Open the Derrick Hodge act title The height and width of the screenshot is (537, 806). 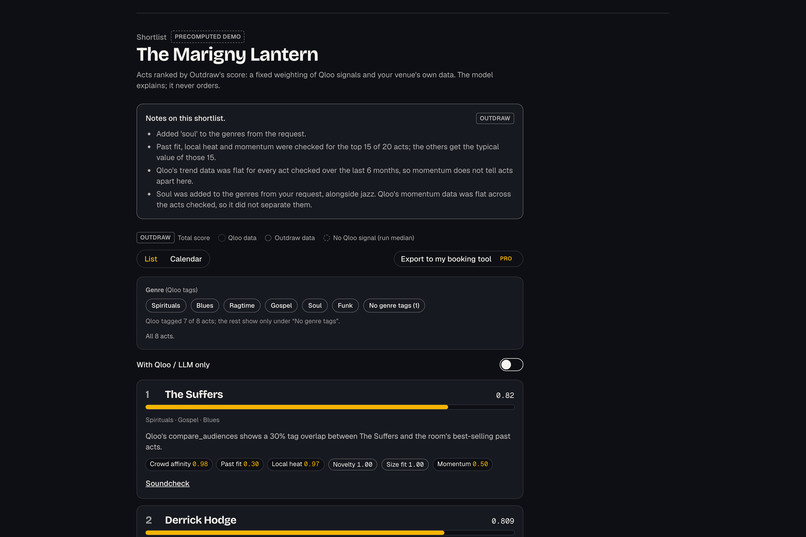point(200,520)
